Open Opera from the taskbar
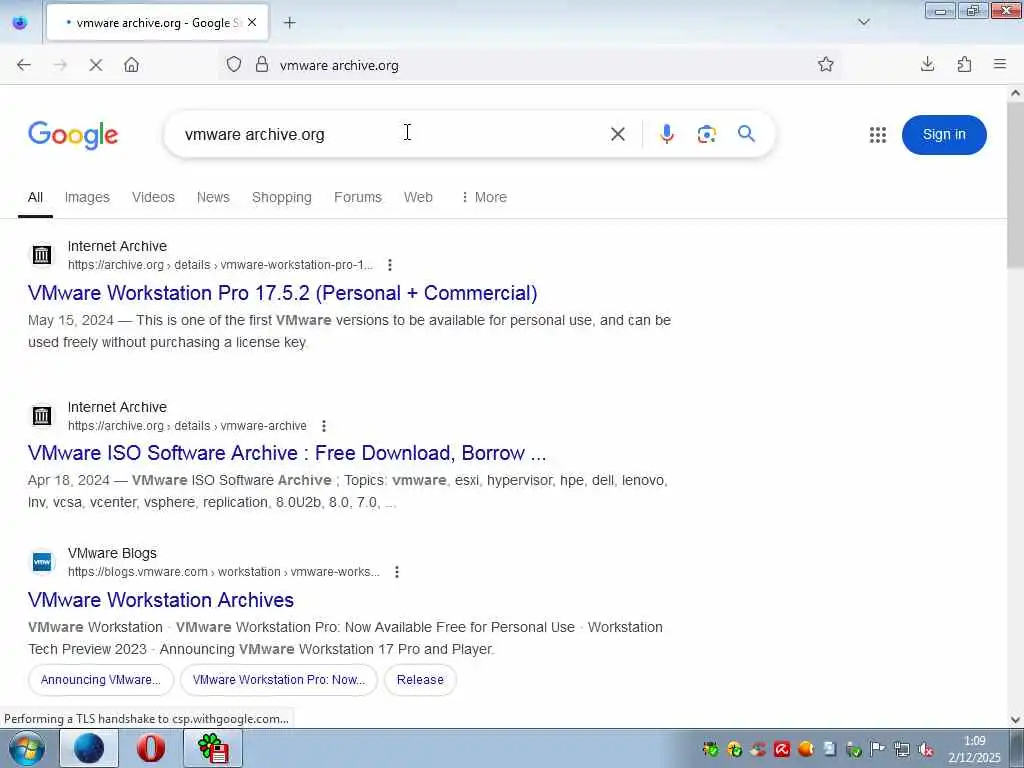Viewport: 1024px width, 768px height. [150, 748]
